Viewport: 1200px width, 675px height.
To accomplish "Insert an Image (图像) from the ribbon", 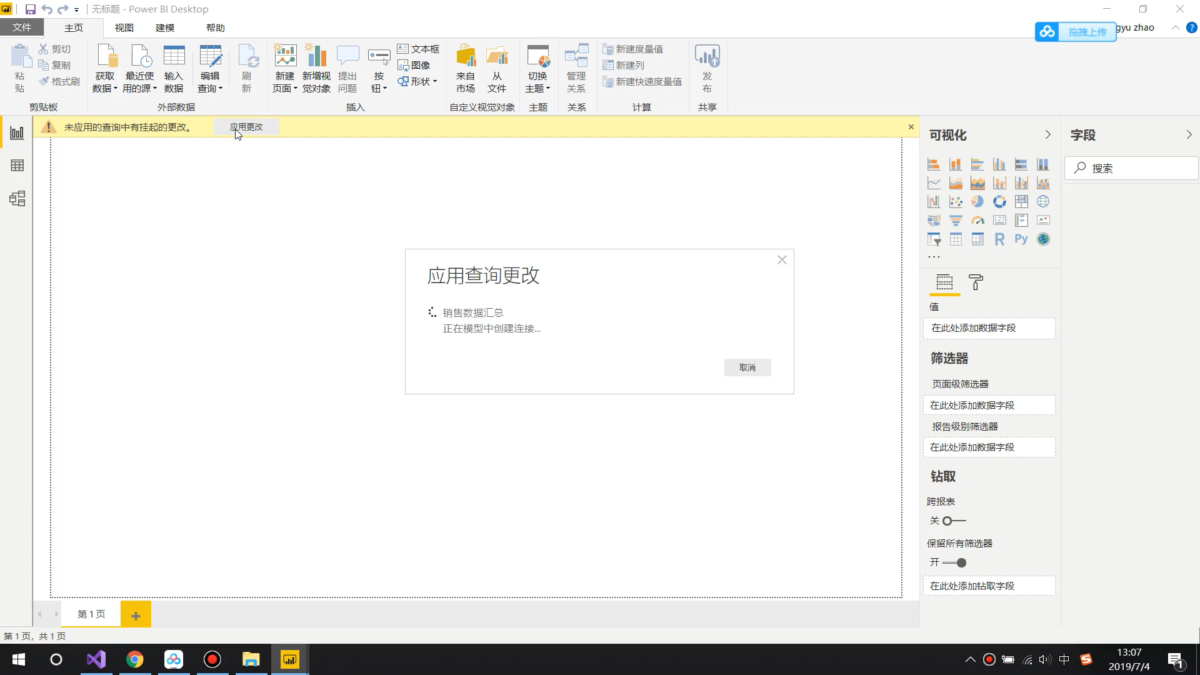I will [414, 65].
